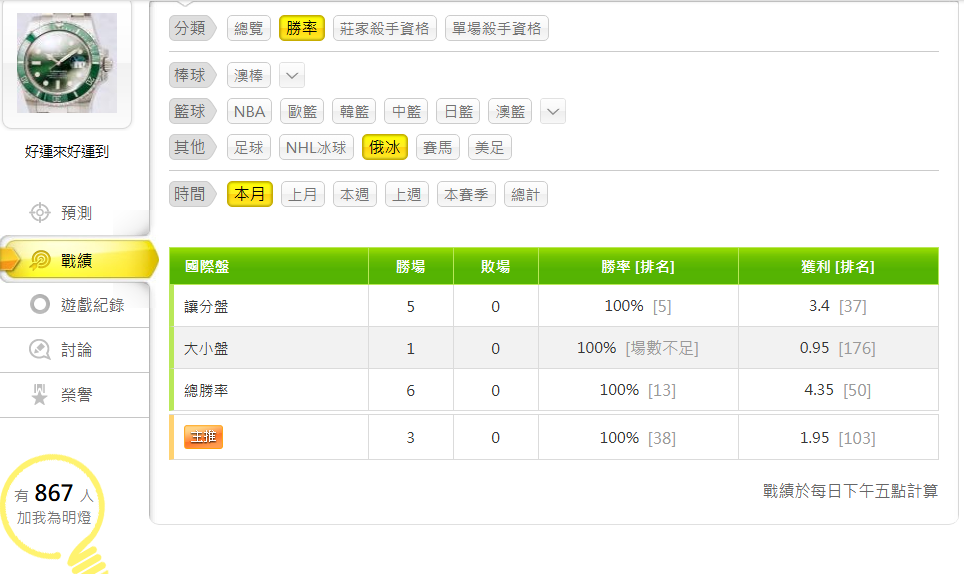The height and width of the screenshot is (574, 964).
Task: Set time range to 上月
Action: pyautogui.click(x=302, y=195)
